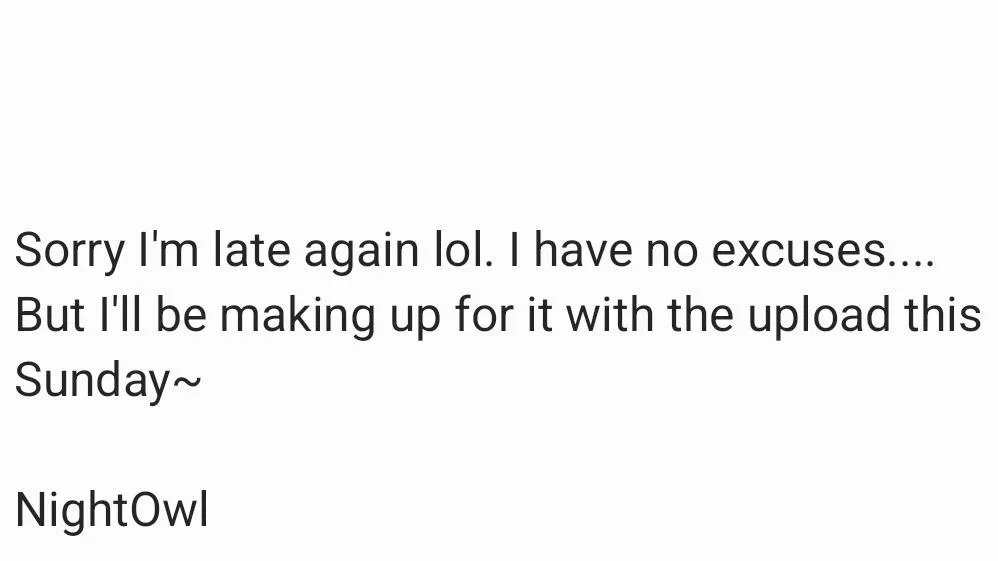Click the word "I'll" in second line
The width and height of the screenshot is (998, 561).
120,313
